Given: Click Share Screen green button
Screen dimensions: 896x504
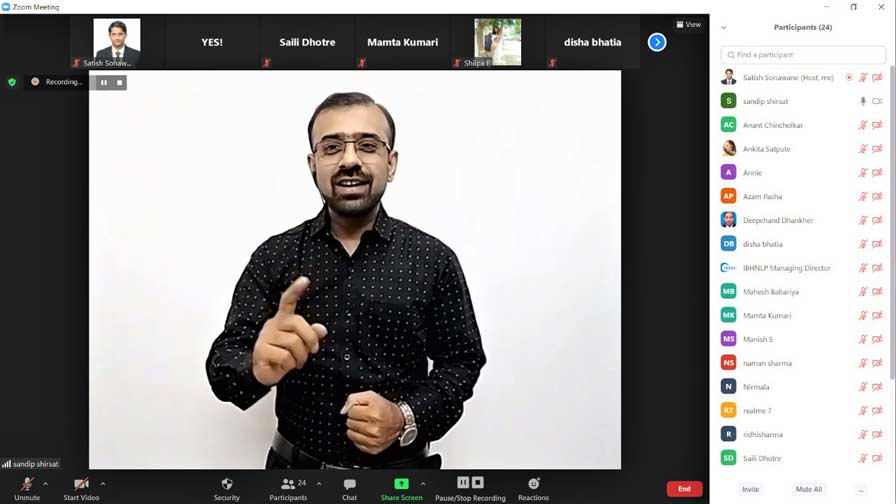Looking at the screenshot, I should tap(402, 489).
